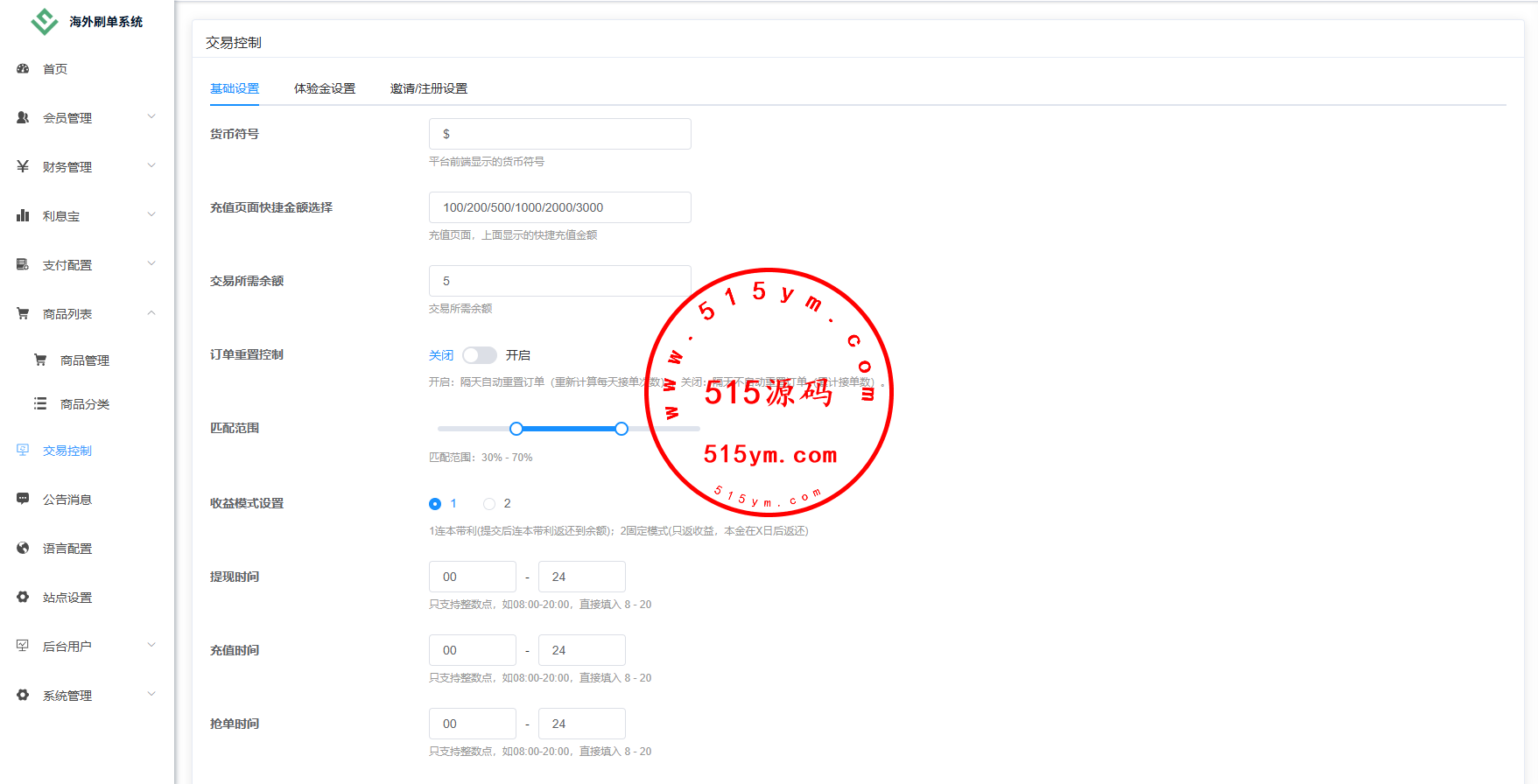
Task: Select 收益模式 radio option 2
Action: click(x=489, y=504)
